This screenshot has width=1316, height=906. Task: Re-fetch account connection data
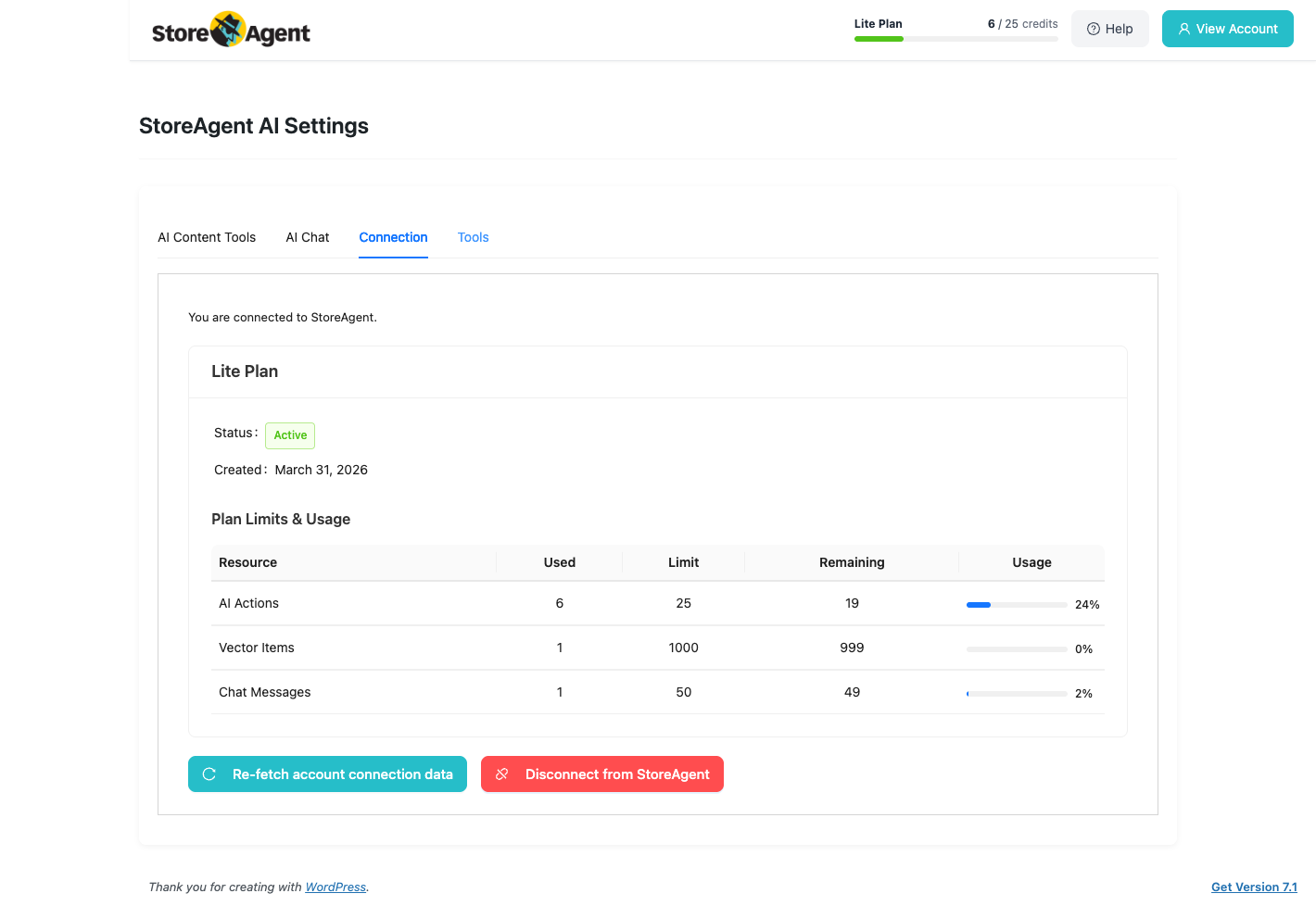click(x=327, y=774)
